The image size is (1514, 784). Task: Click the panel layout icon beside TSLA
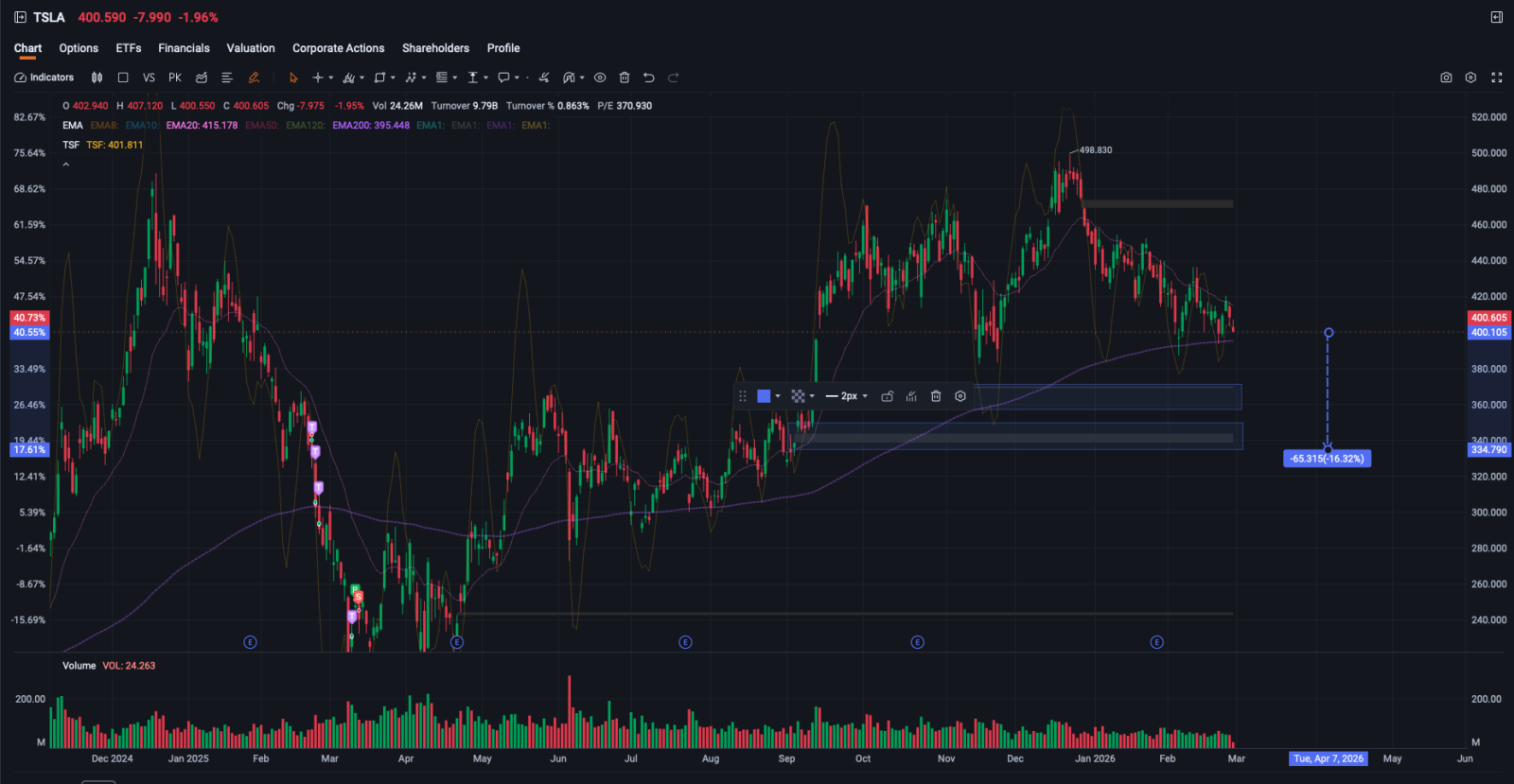pyautogui.click(x=20, y=17)
